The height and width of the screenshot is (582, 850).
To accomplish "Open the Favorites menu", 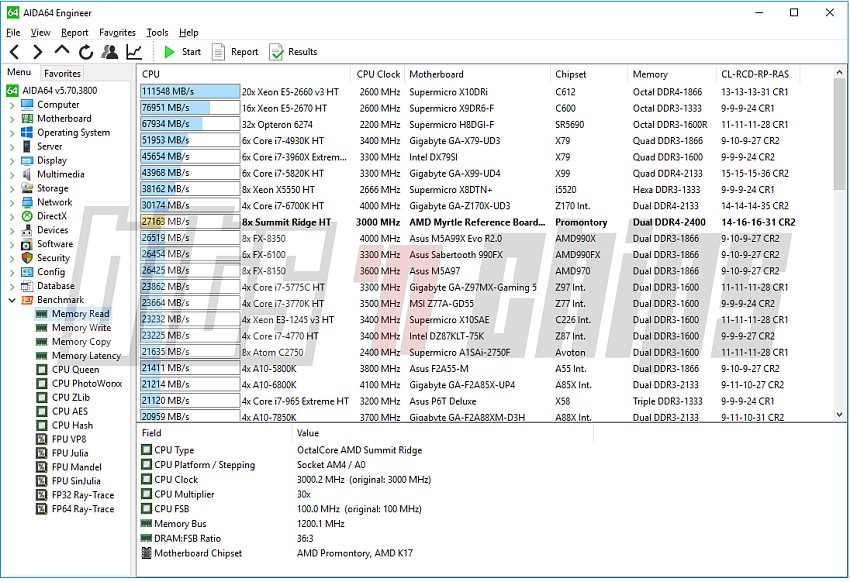I will (x=117, y=33).
